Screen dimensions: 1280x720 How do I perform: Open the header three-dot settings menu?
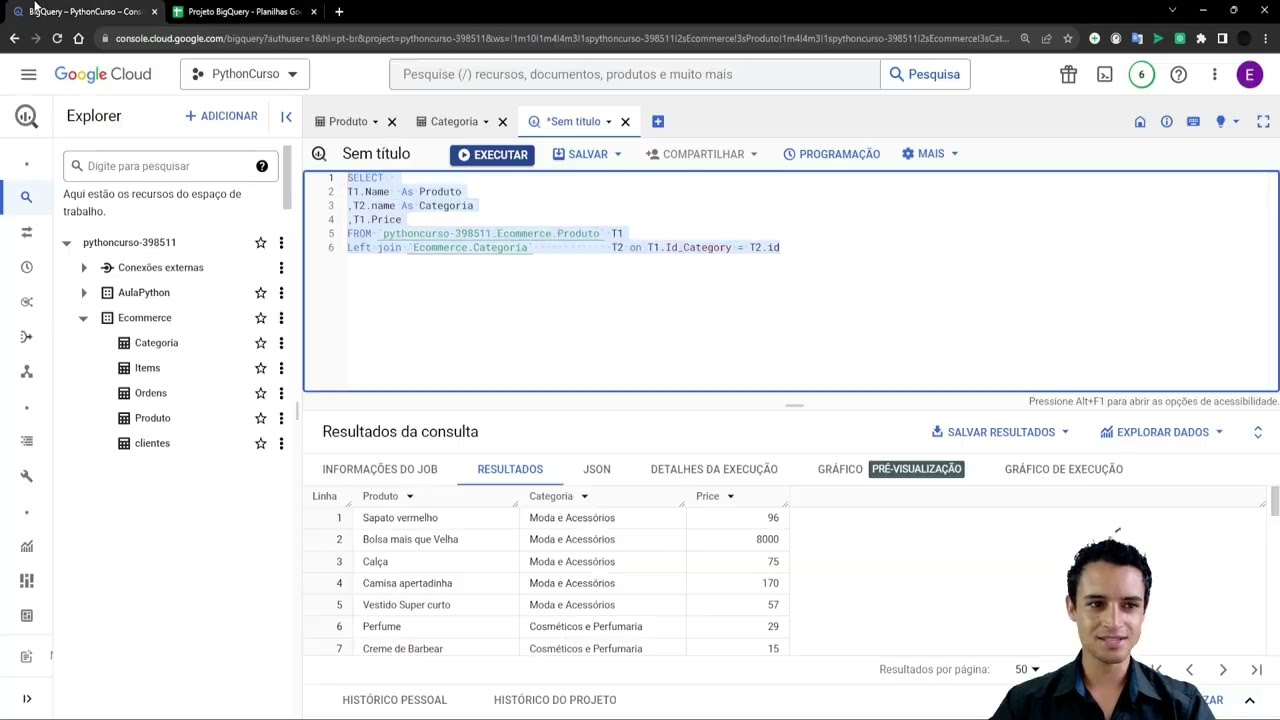pos(1214,74)
